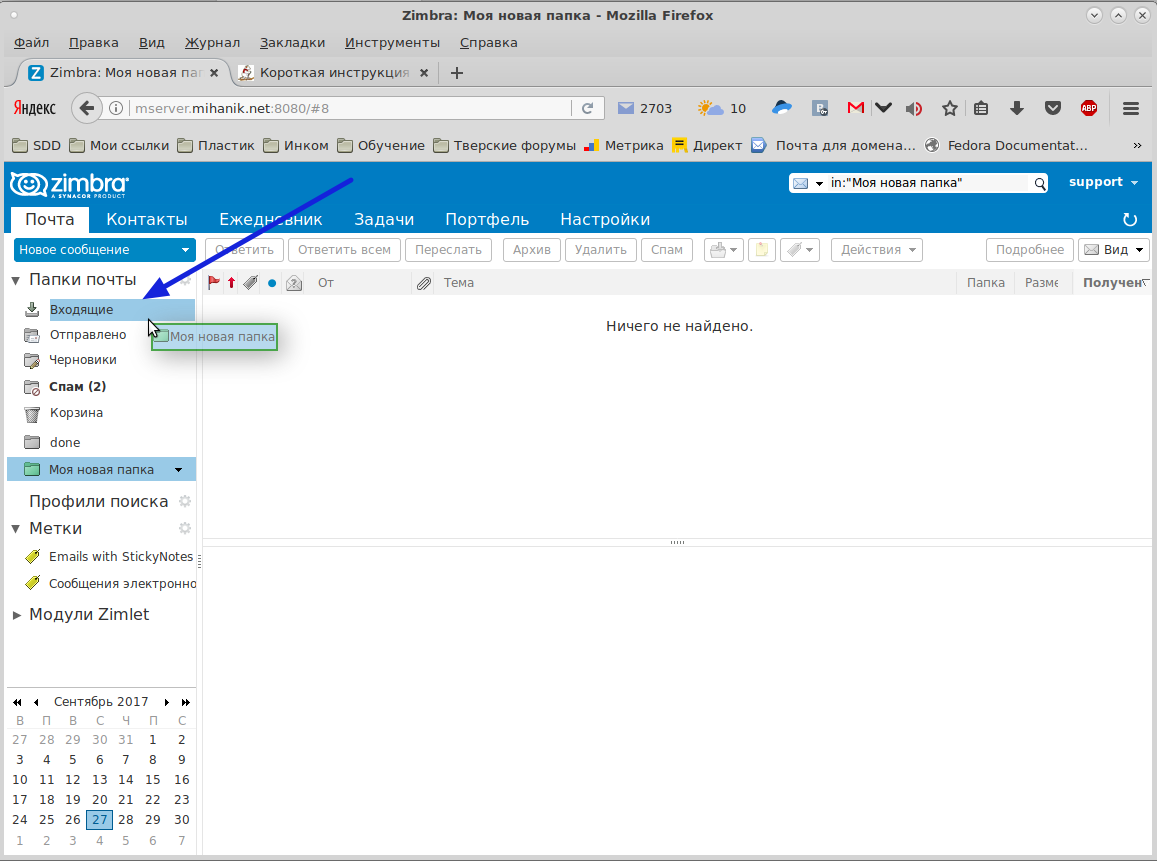
Task: Click the Pocket icon in Firefox toolbar
Action: pos(1053,108)
